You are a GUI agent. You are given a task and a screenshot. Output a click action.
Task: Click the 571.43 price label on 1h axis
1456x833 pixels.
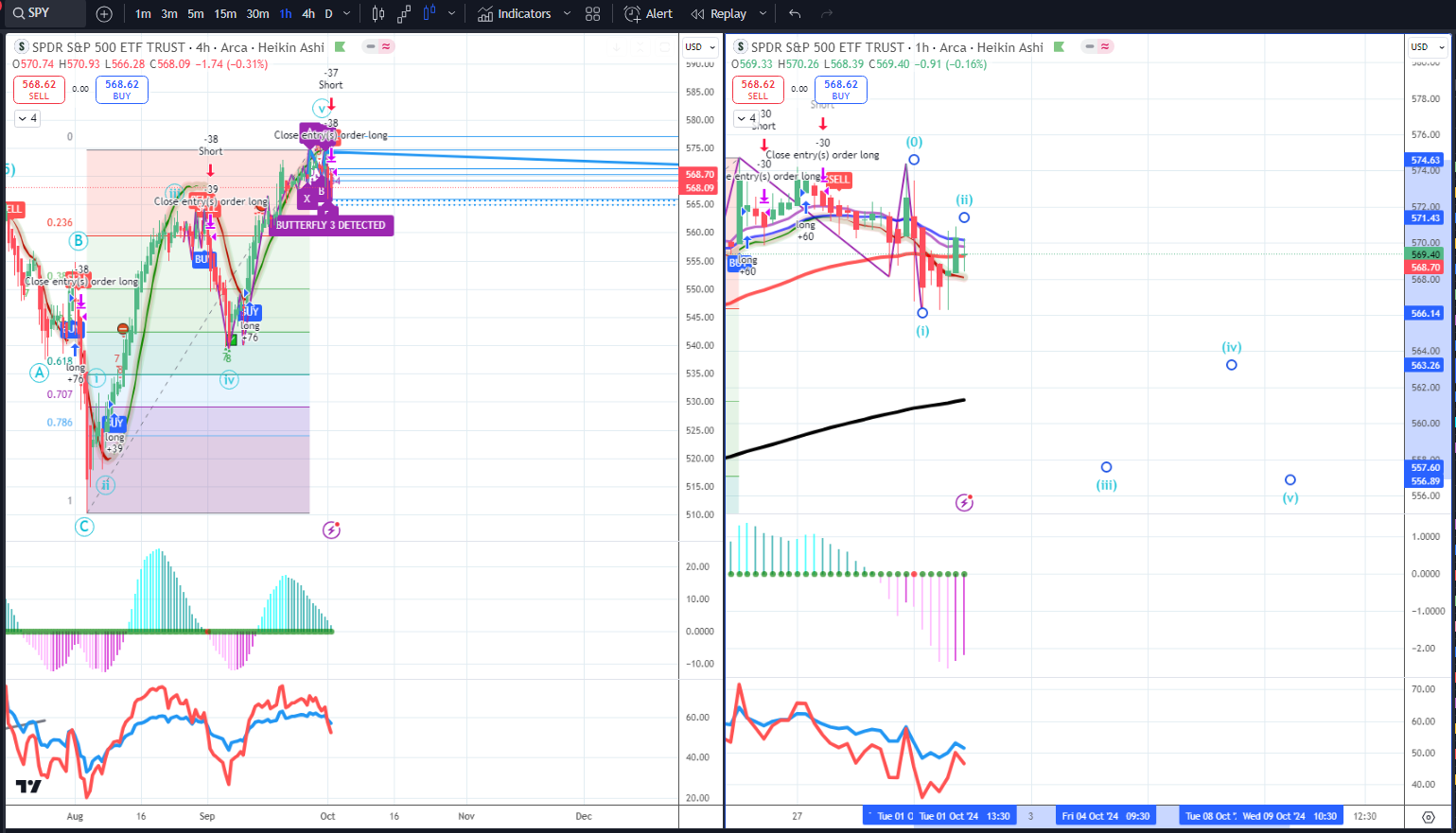coord(1426,218)
